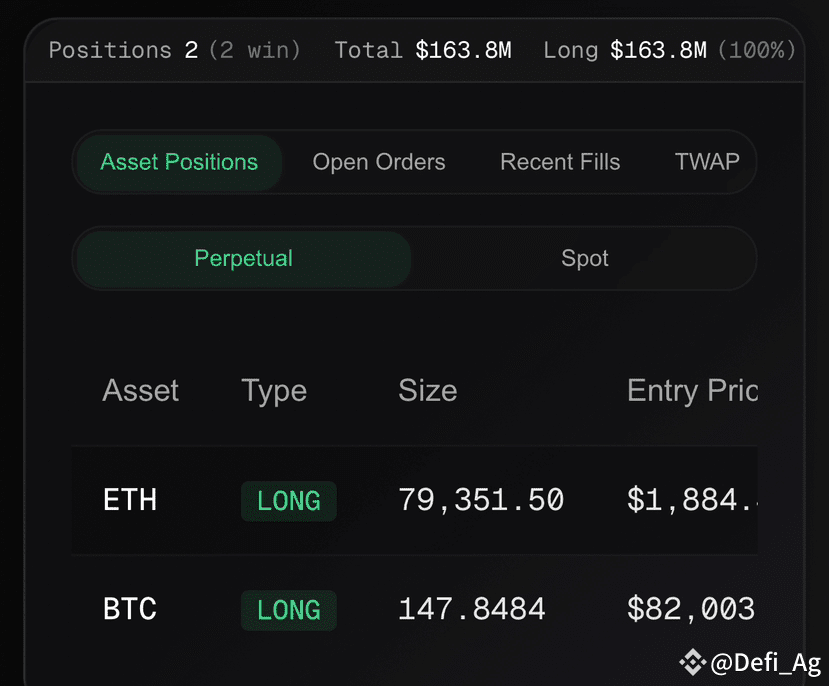Select the TWAP tab
This screenshot has height=686, width=829.
coord(707,161)
